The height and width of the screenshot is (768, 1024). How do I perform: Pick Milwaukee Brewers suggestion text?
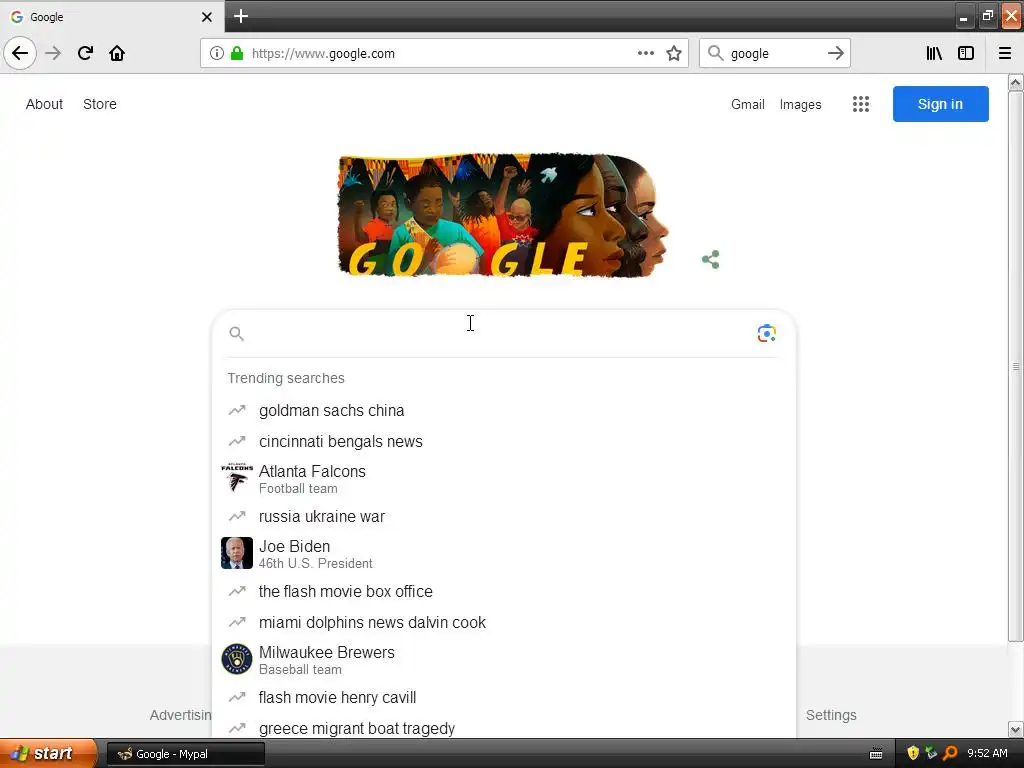click(x=327, y=652)
